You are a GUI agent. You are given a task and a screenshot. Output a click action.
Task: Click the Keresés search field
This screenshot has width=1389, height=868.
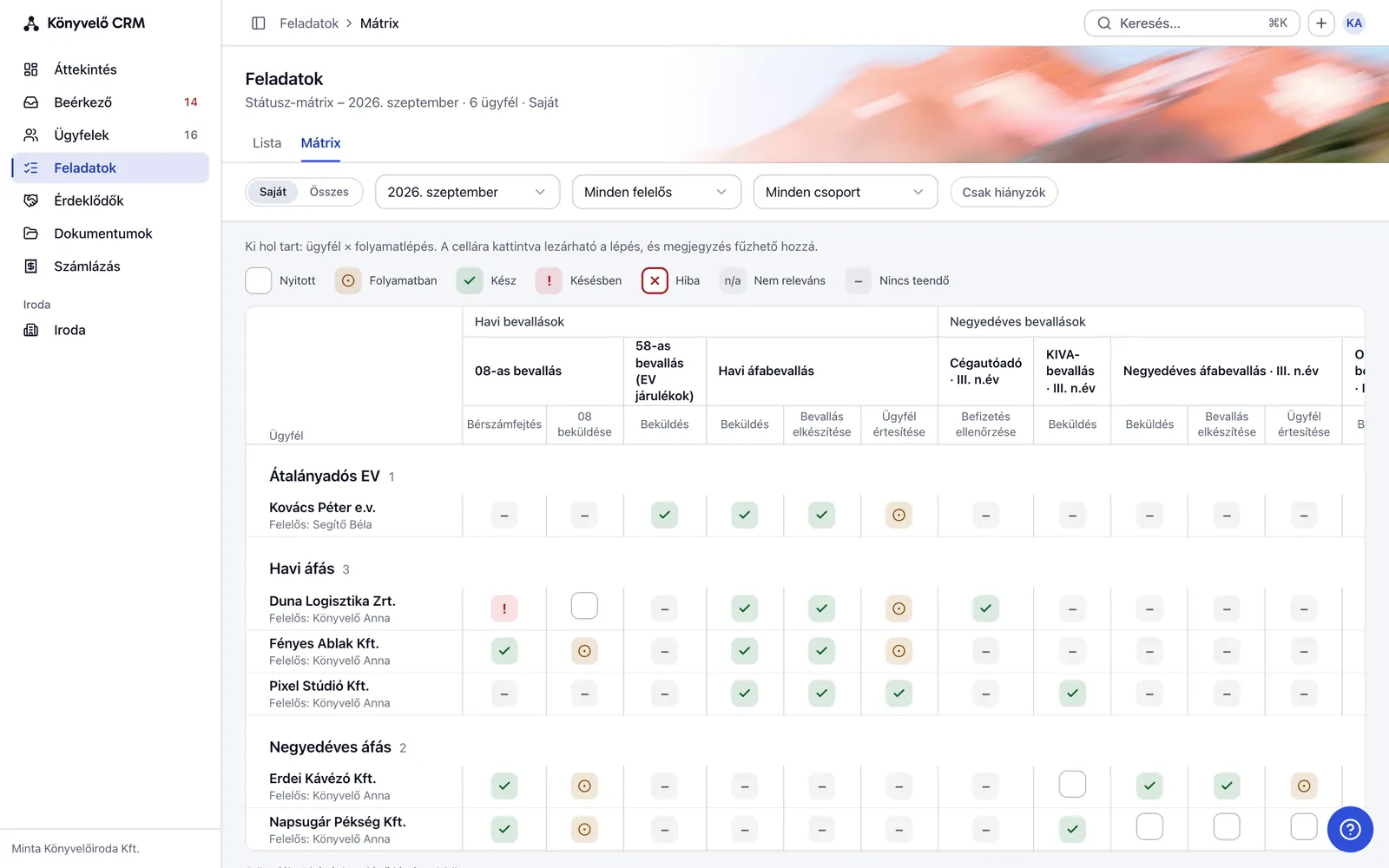click(1192, 23)
